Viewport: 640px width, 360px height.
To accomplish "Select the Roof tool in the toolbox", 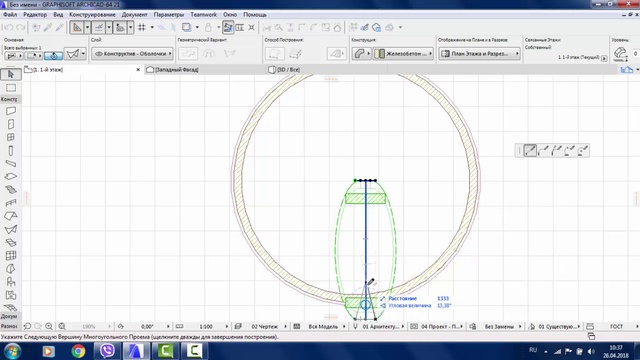I will [11, 216].
